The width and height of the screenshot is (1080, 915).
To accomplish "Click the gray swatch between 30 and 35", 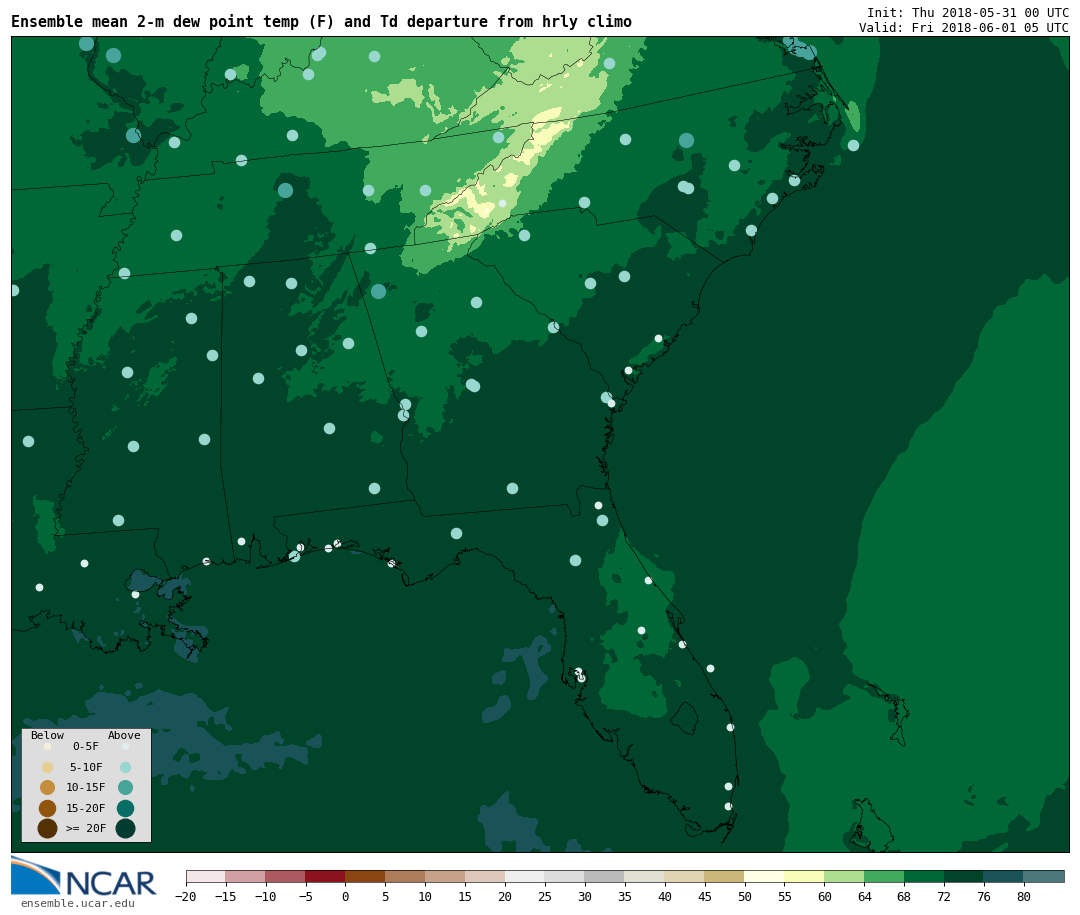I will coord(605,876).
